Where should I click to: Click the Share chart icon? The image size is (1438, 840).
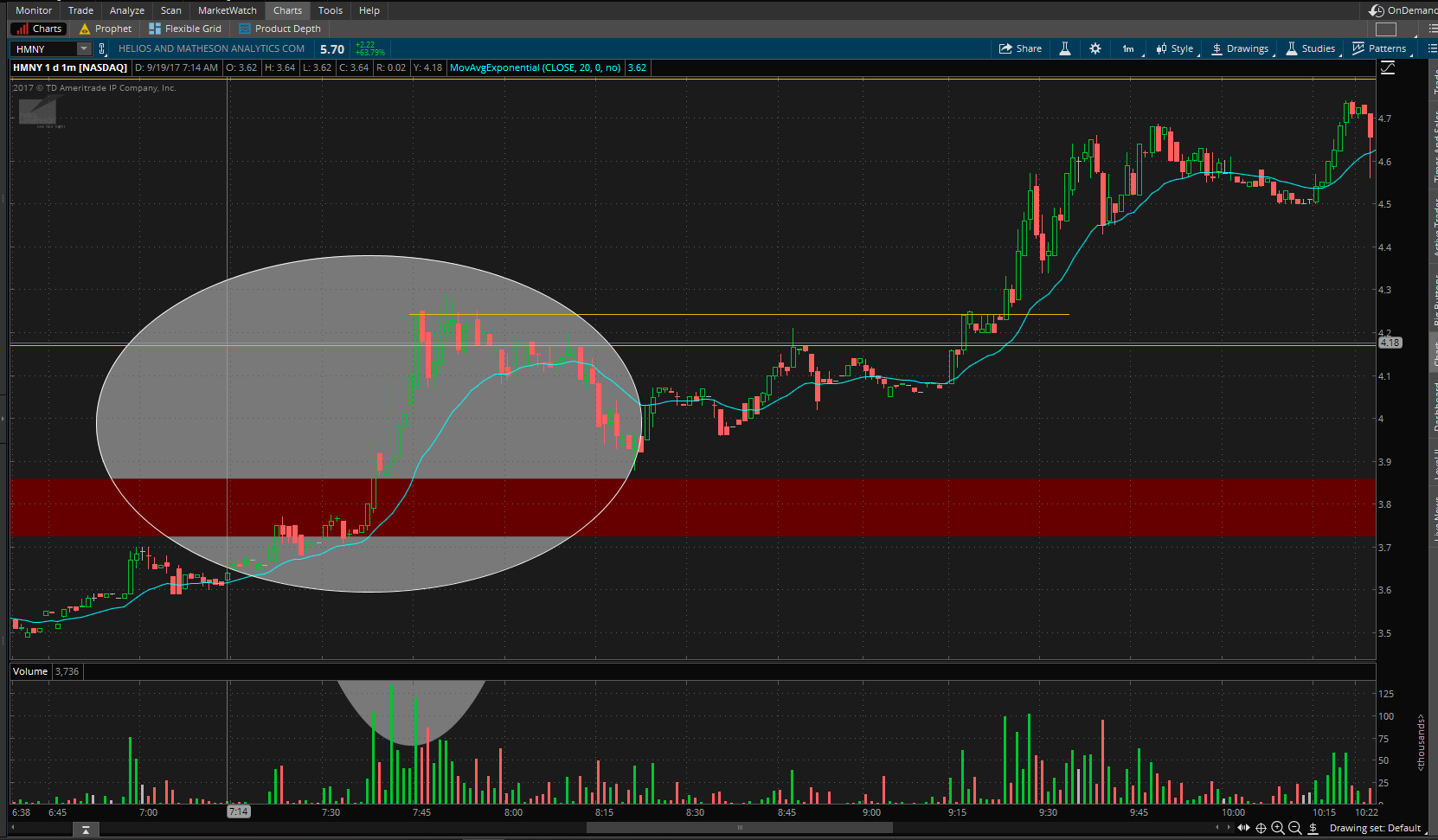click(1020, 48)
